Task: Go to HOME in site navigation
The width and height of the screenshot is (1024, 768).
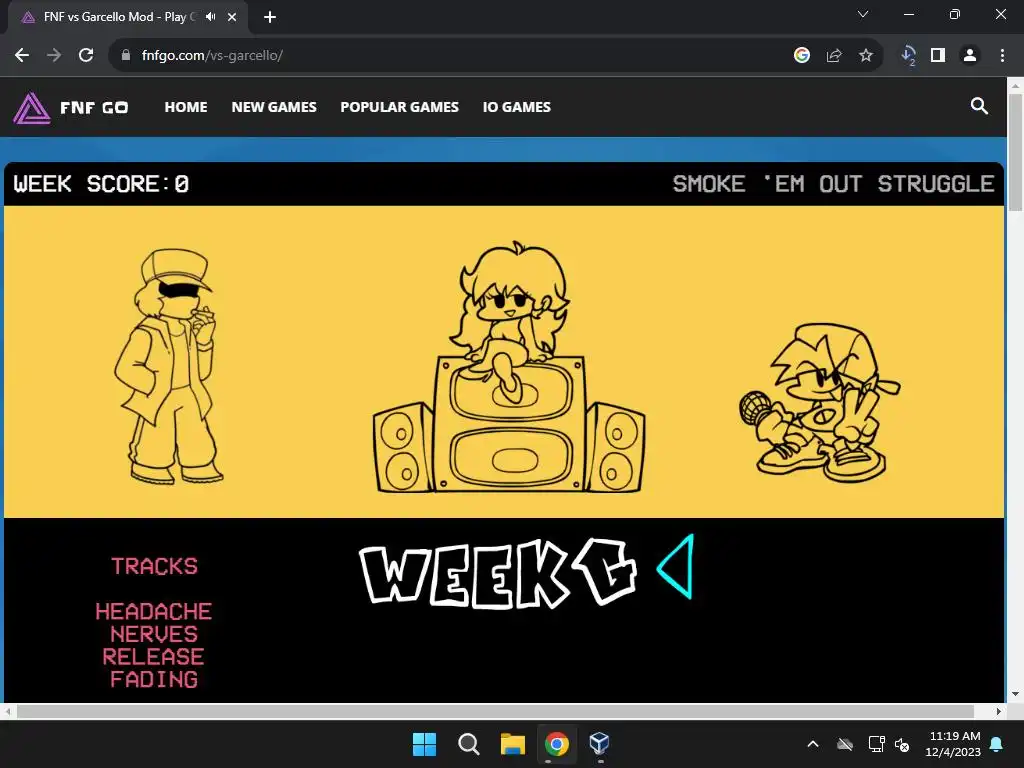Action: coord(186,107)
